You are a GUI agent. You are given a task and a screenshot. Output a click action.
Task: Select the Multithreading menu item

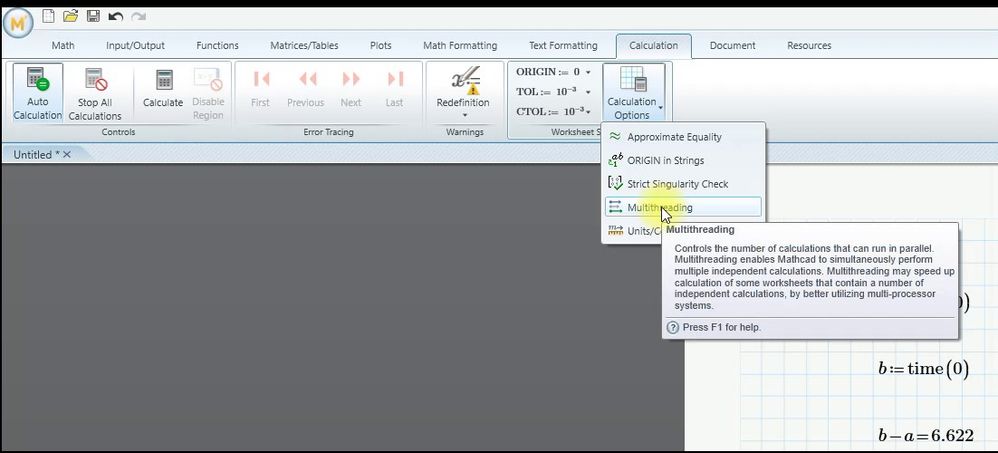(682, 207)
